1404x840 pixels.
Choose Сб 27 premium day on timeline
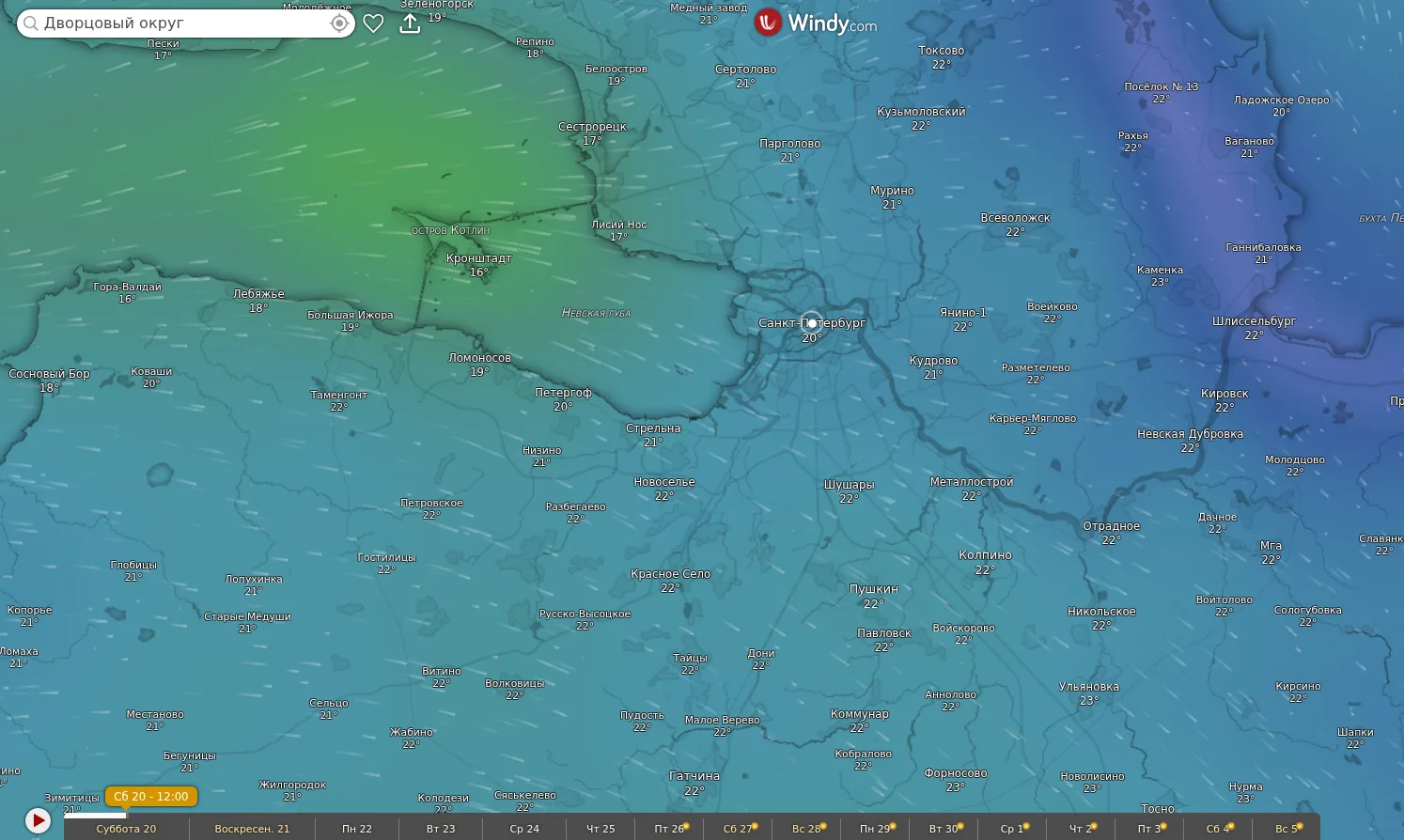pyautogui.click(x=738, y=829)
